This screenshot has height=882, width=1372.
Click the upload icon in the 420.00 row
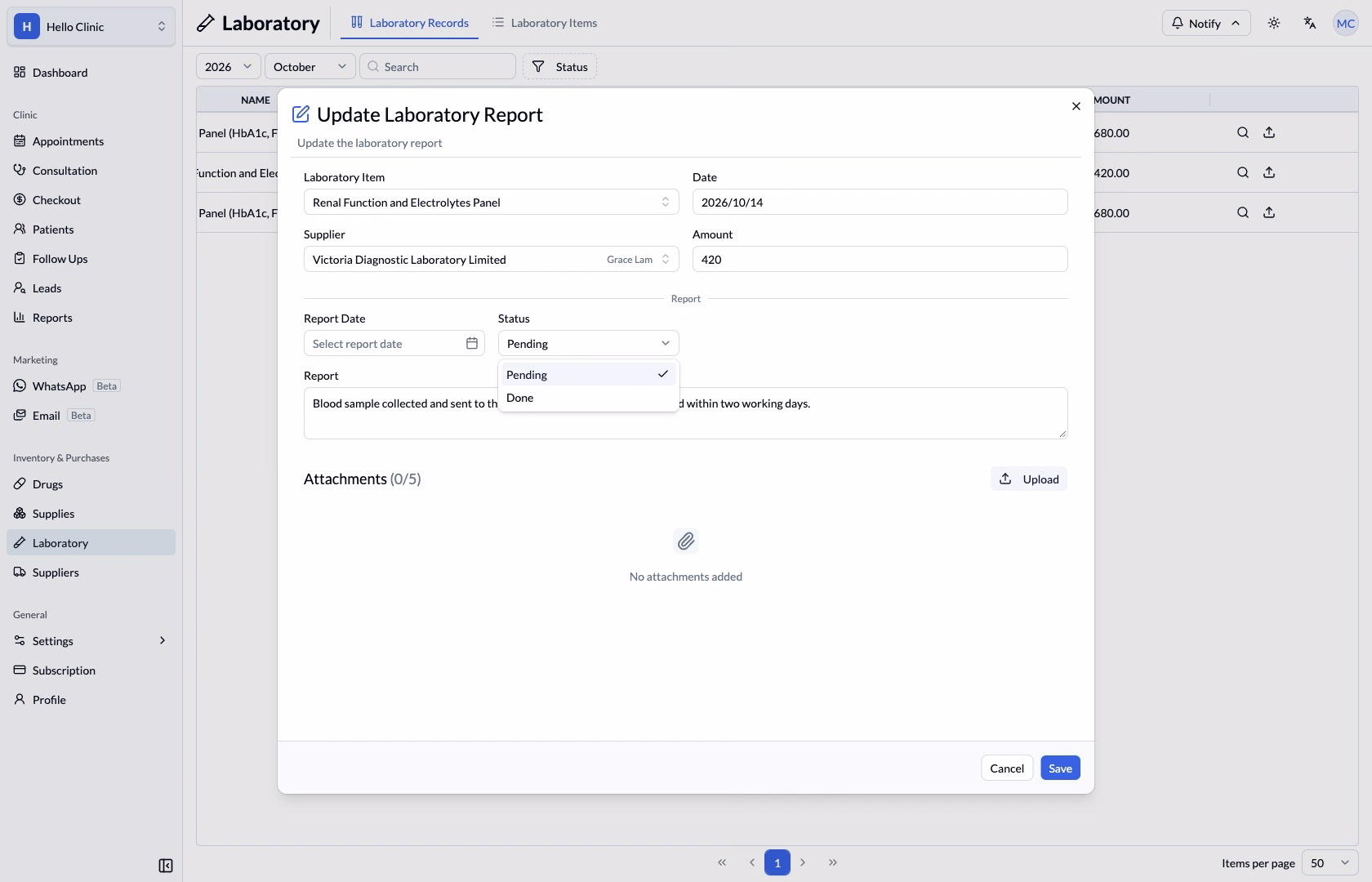pyautogui.click(x=1269, y=172)
